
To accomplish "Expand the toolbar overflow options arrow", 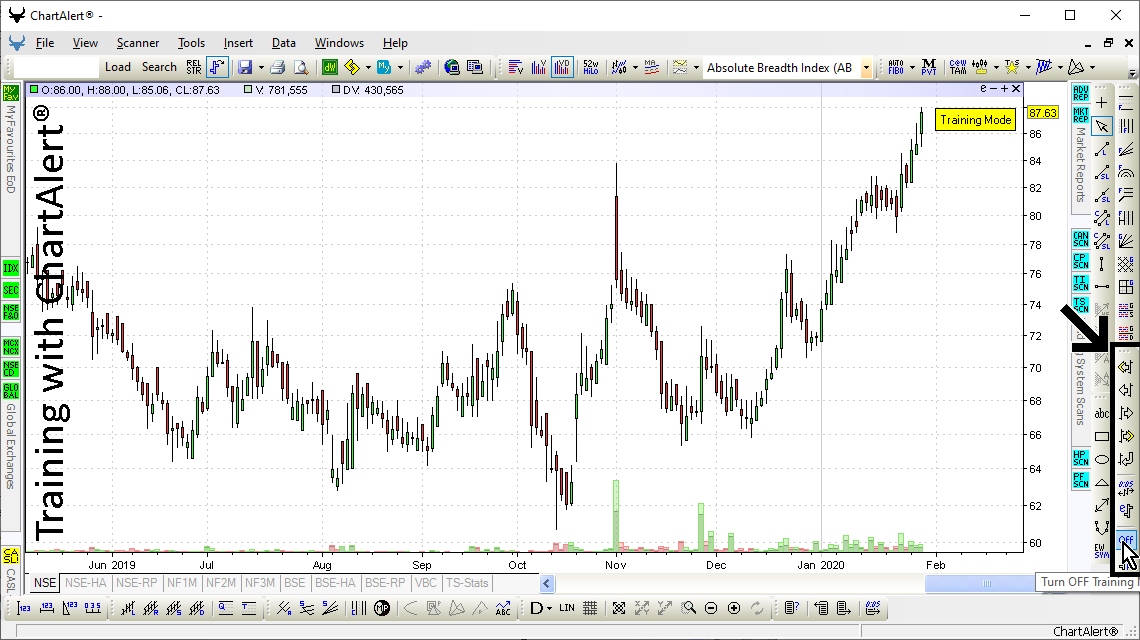I will (x=1133, y=73).
